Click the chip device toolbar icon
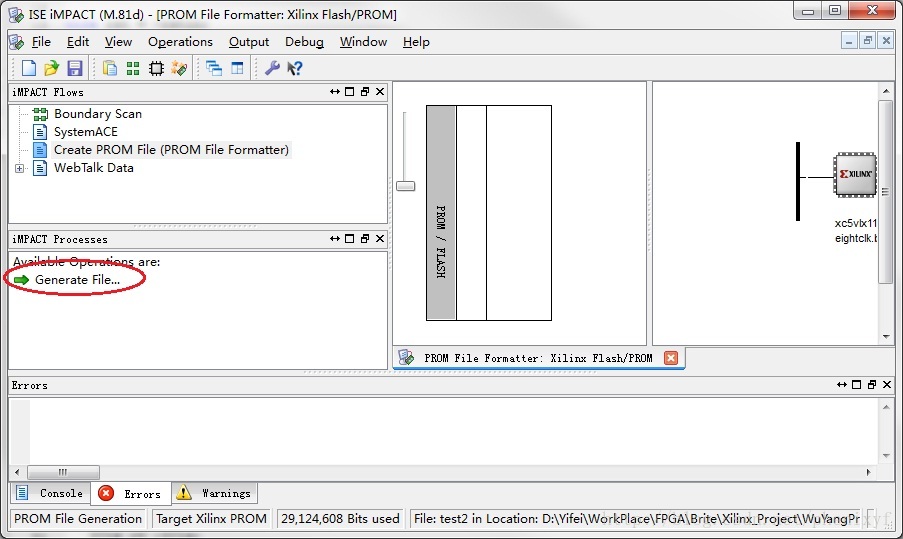Screen dimensions: 903x539 click(156, 69)
